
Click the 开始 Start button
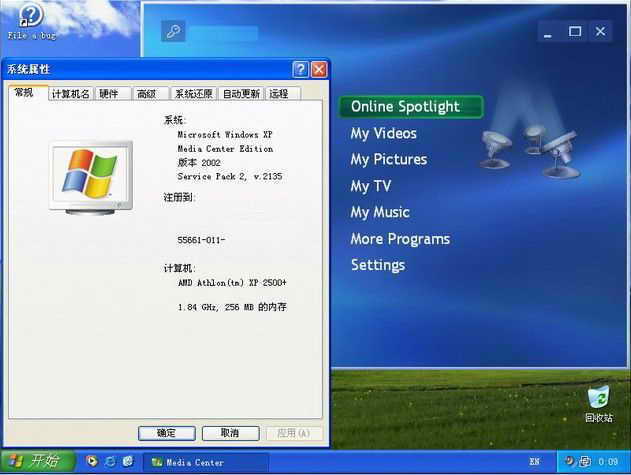pos(36,461)
